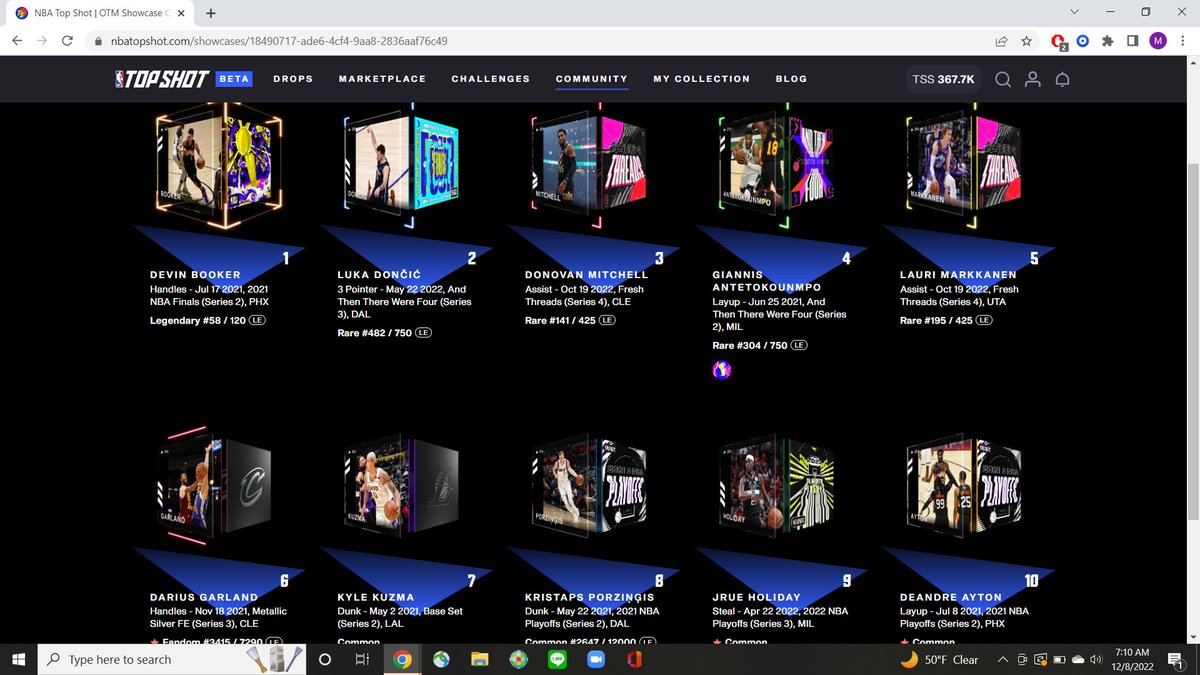Screen dimensions: 1200x675
Task: Open the Chrome profile avatar M
Action: (1158, 41)
